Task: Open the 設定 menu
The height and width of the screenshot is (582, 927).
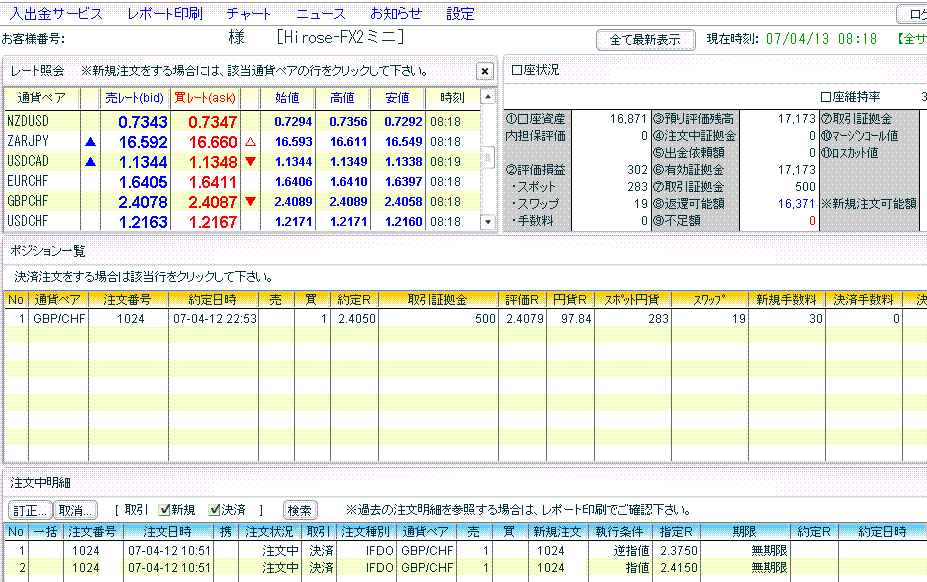Action: 460,14
